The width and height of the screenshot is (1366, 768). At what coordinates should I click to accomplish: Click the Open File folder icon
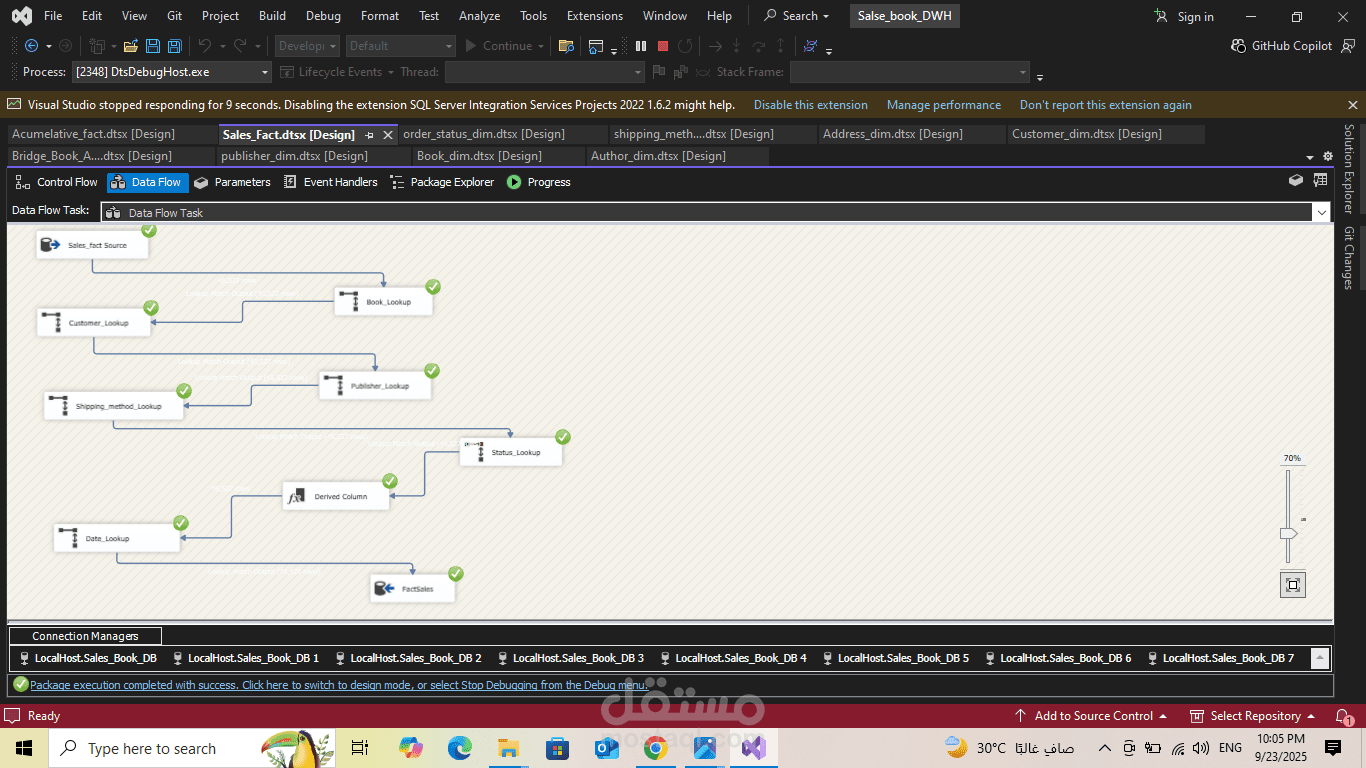pyautogui.click(x=131, y=46)
